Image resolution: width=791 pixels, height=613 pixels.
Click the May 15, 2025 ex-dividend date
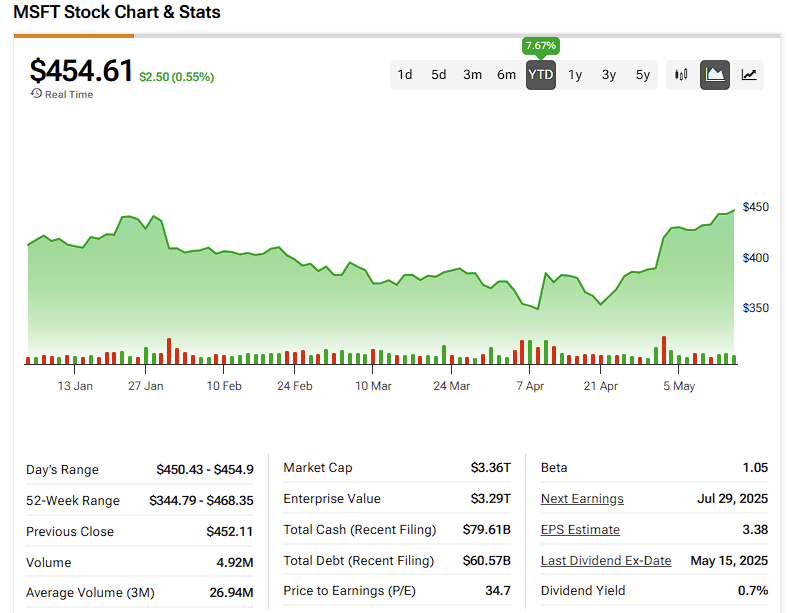[x=729, y=561]
